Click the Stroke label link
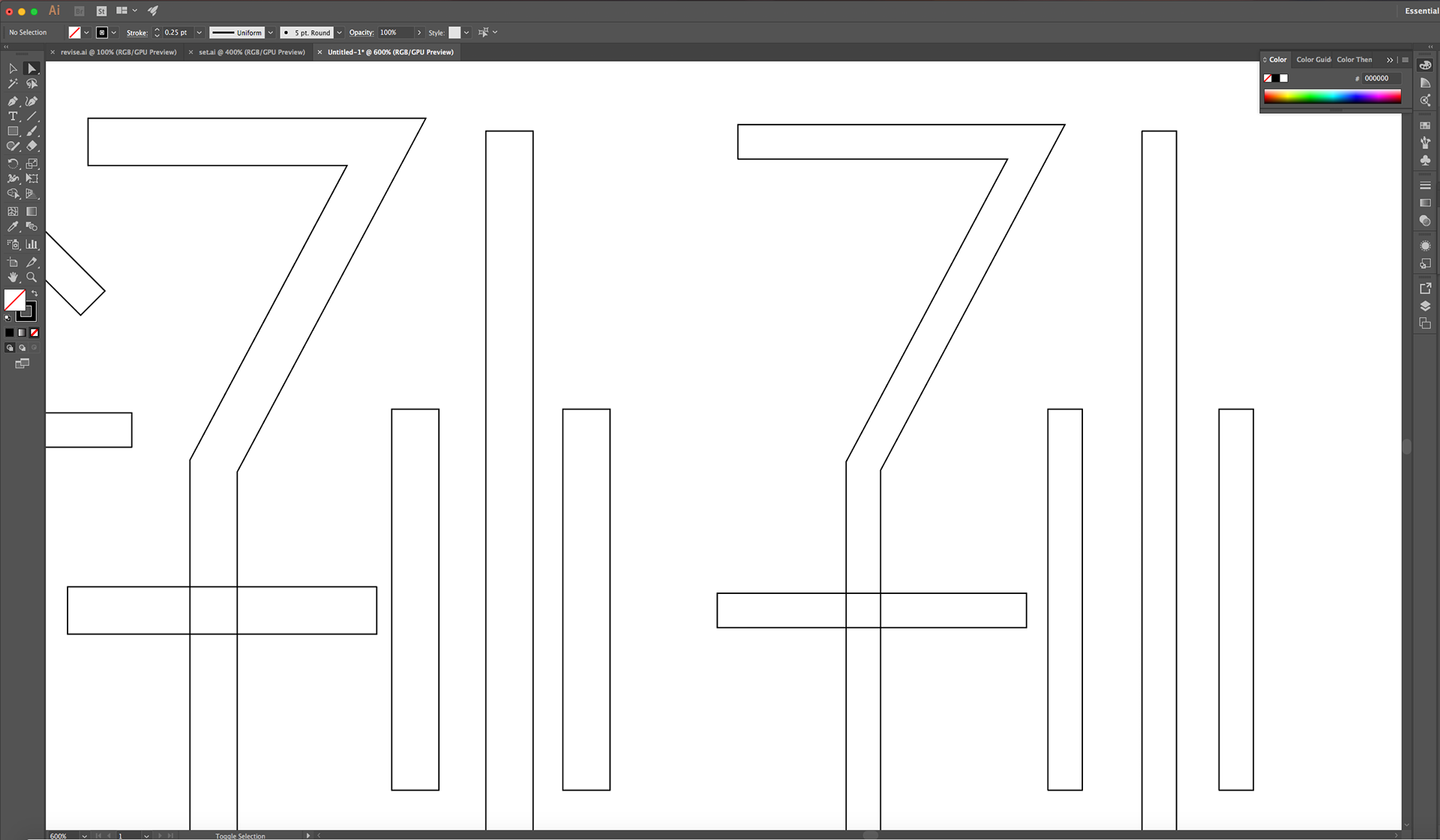Viewport: 1440px width, 840px height. pos(136,33)
